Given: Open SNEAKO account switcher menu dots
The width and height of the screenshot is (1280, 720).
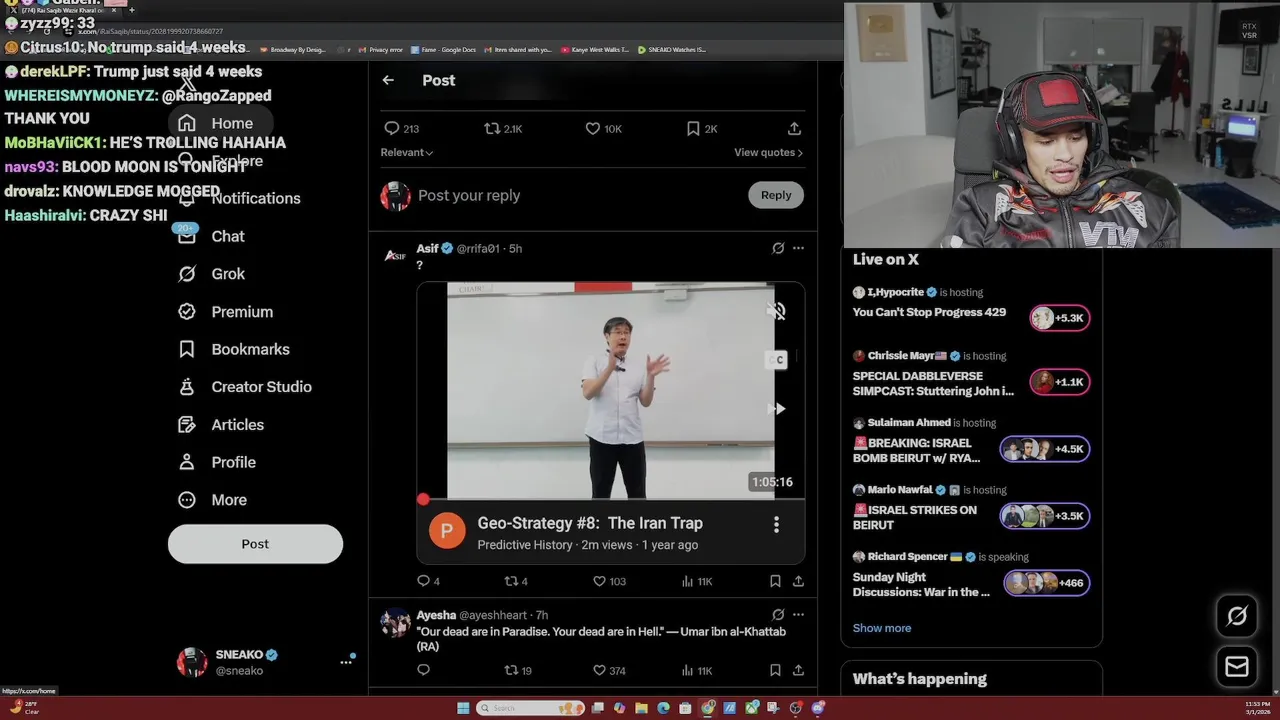Looking at the screenshot, I should (x=346, y=661).
